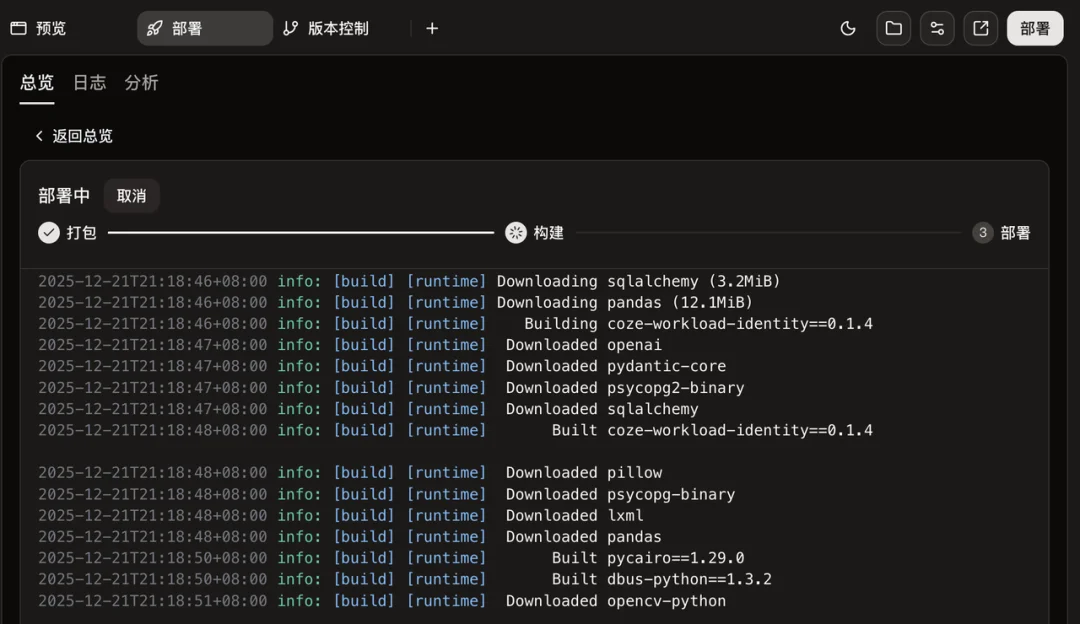
Task: Click the completed 打包 checkmark icon
Action: point(49,233)
